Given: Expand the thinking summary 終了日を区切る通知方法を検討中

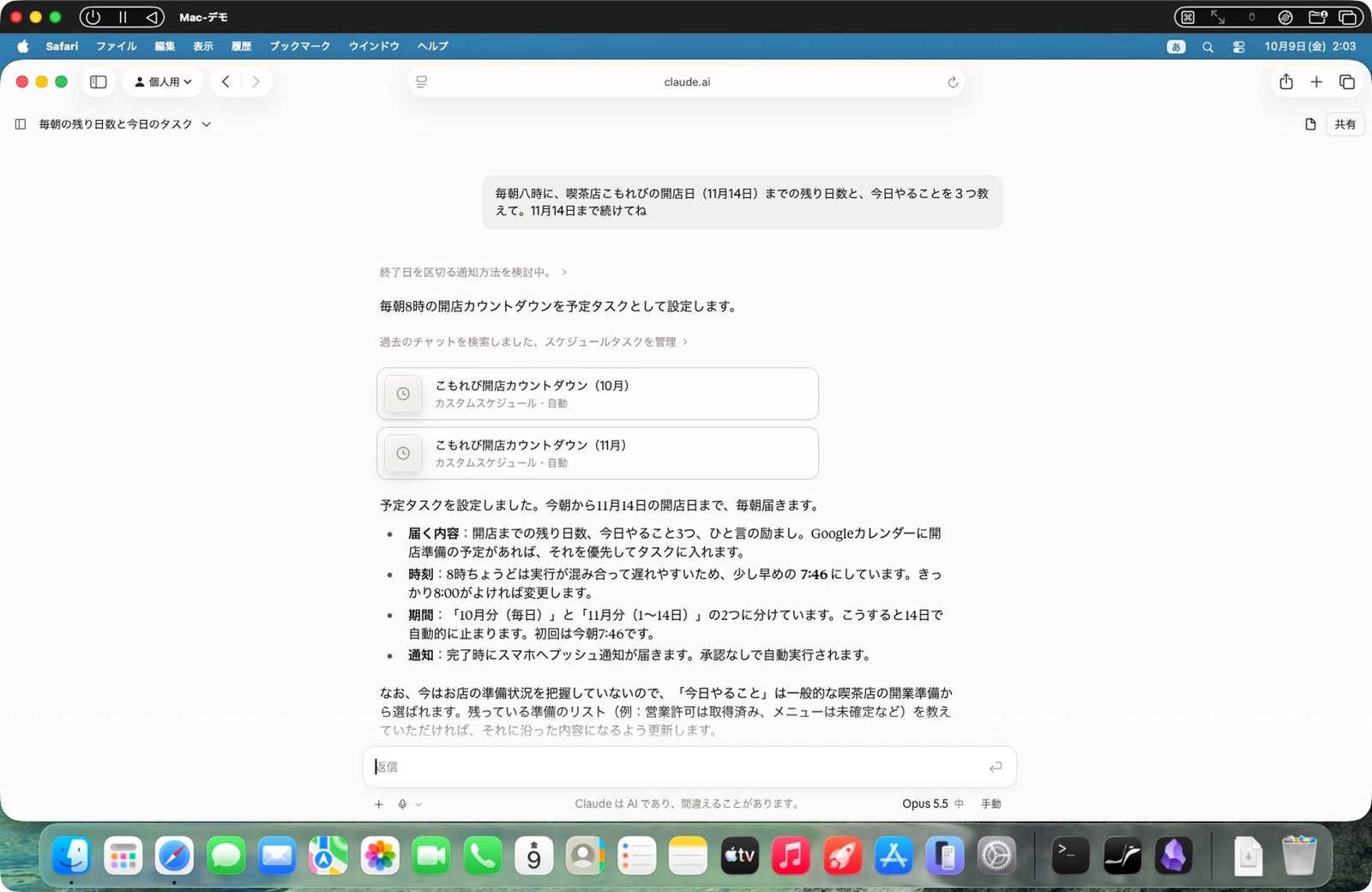Looking at the screenshot, I should tap(473, 272).
